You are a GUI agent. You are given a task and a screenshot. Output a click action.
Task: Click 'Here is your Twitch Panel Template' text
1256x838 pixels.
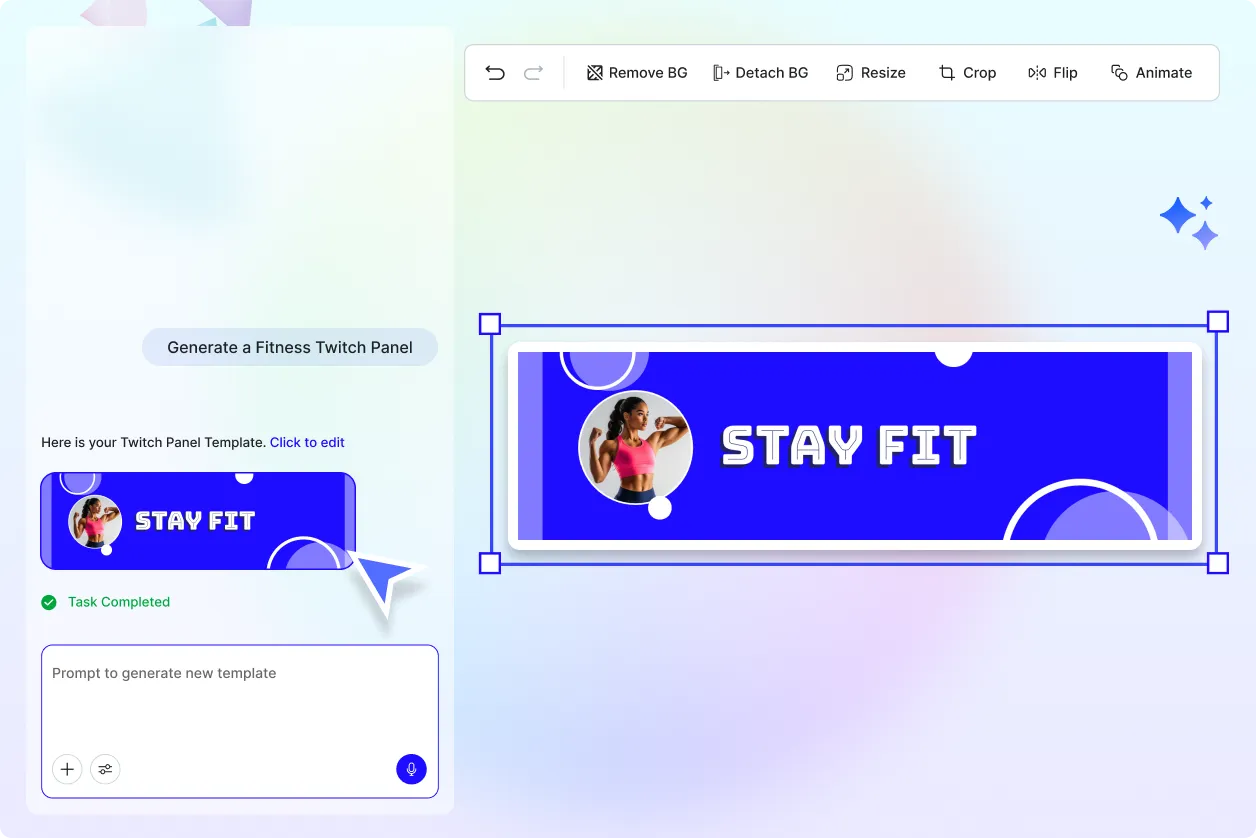click(153, 442)
